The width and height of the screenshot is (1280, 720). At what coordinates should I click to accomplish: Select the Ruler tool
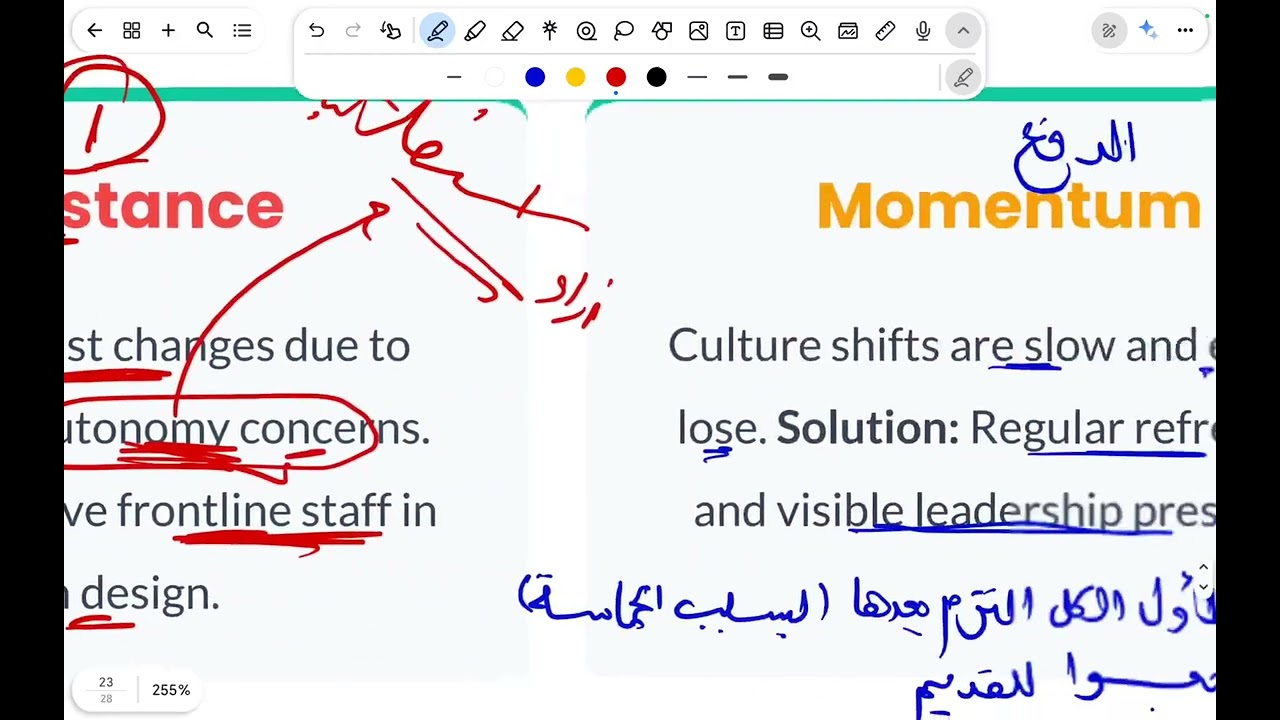pos(885,31)
